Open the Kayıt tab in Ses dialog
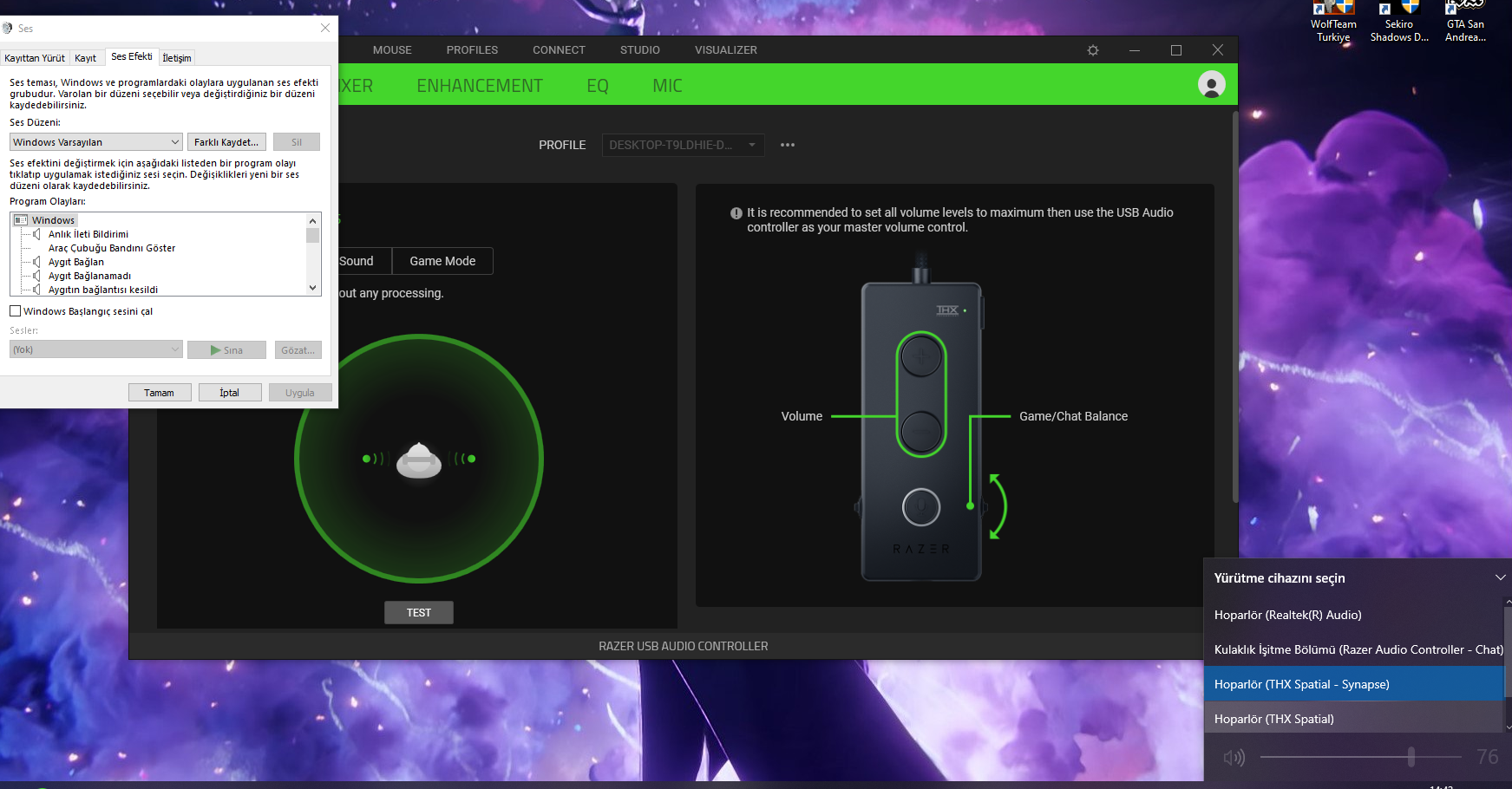Viewport: 1512px width, 789px height. click(85, 58)
